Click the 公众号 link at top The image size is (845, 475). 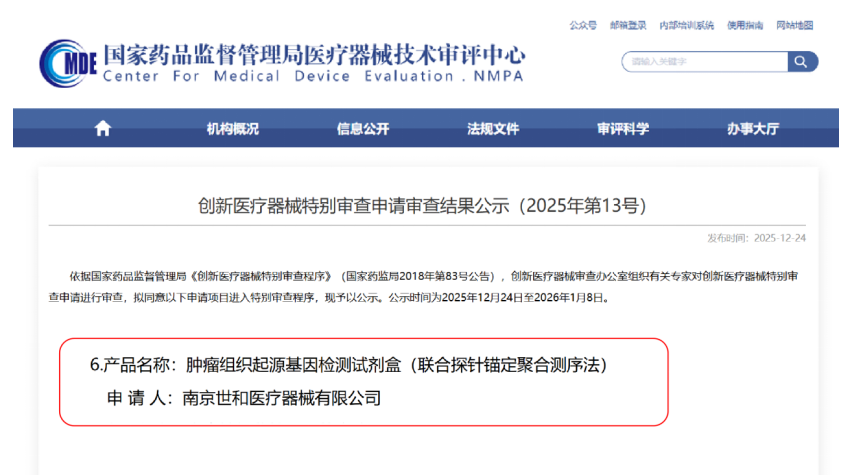[583, 25]
